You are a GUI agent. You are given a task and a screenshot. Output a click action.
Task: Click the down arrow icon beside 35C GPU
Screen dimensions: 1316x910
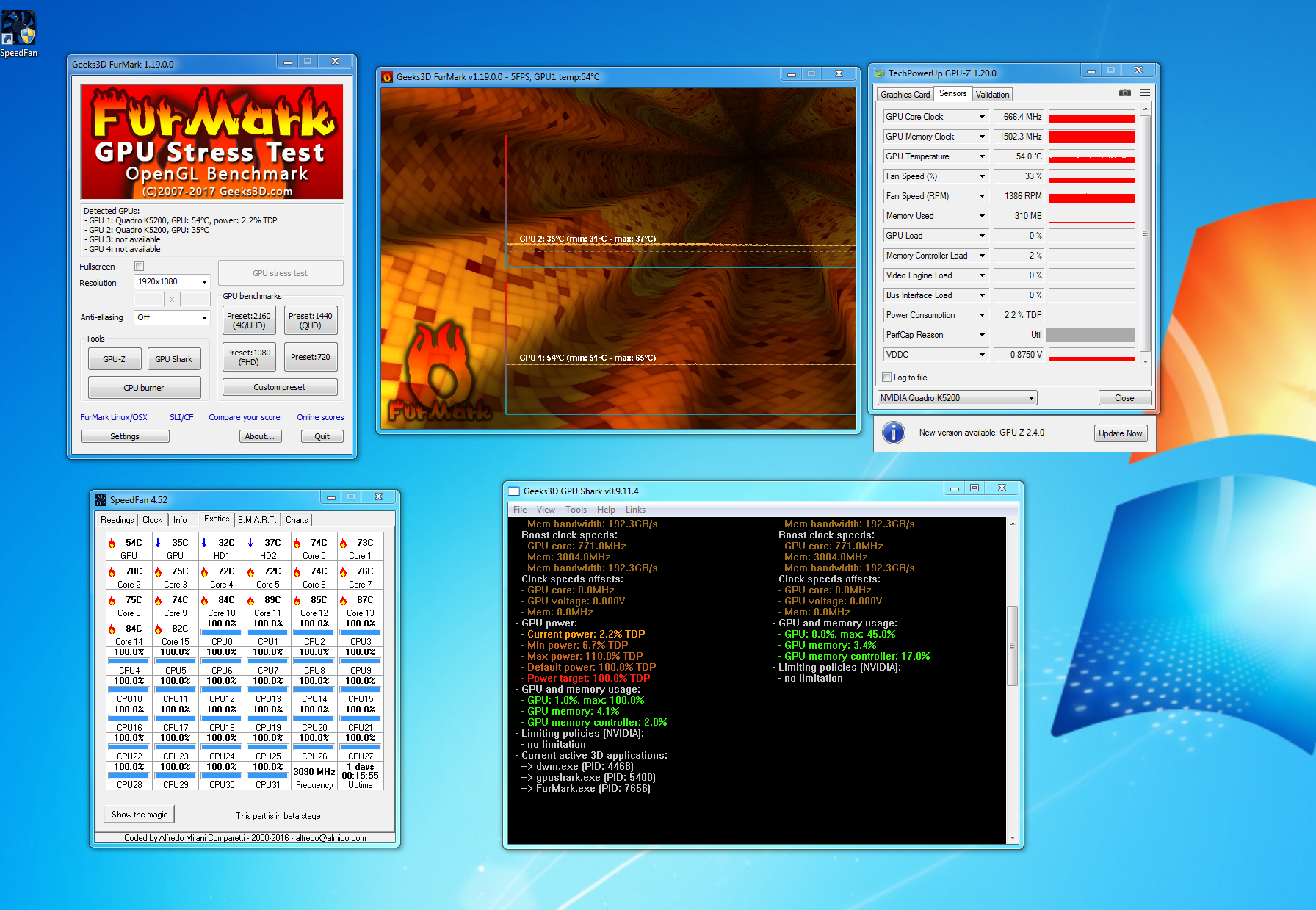[158, 544]
